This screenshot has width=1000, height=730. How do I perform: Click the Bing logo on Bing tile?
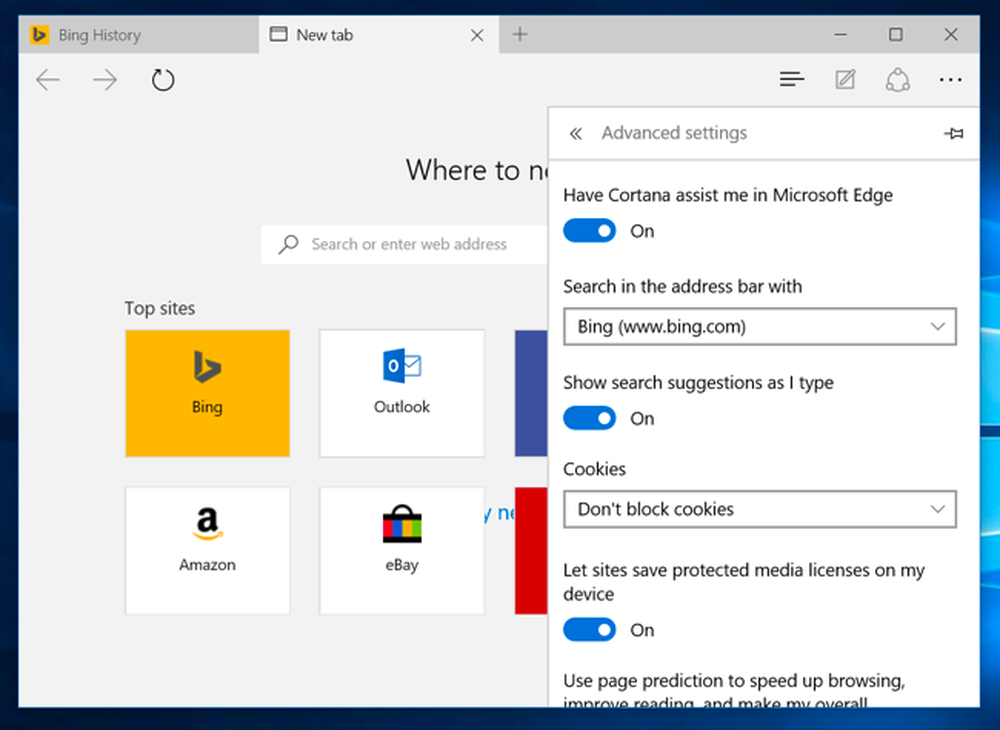click(207, 367)
